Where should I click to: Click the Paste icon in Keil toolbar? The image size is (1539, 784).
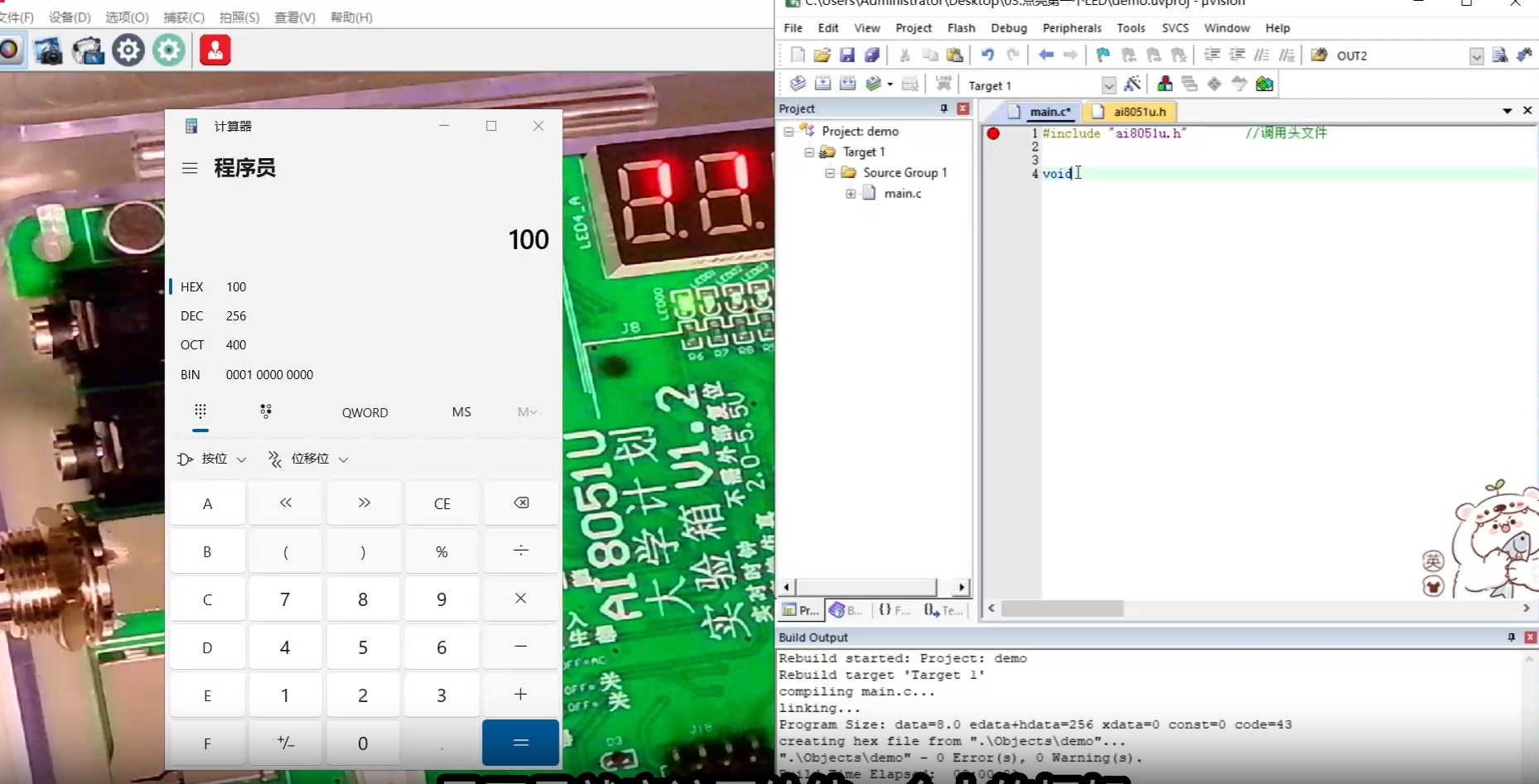pyautogui.click(x=955, y=55)
